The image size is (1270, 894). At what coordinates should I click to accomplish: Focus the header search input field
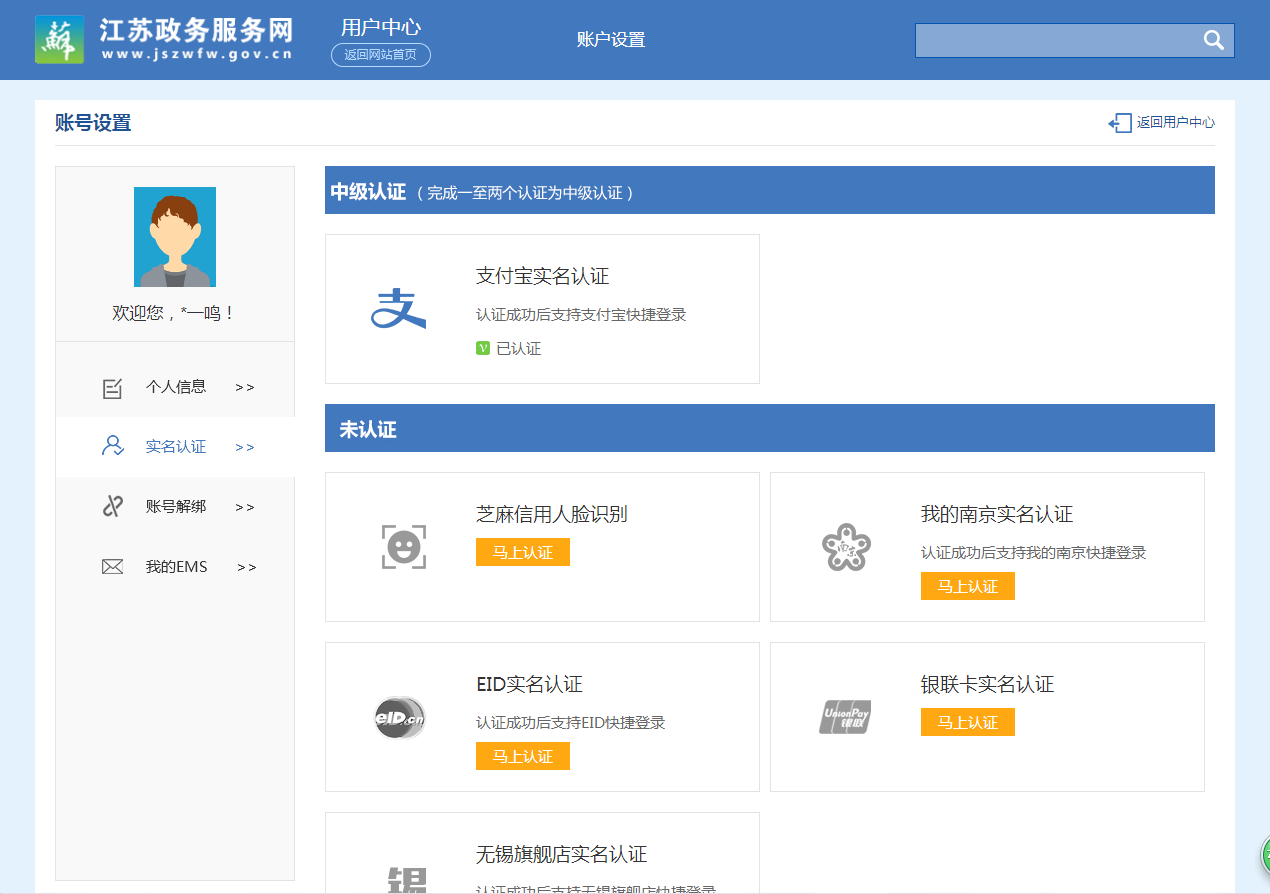click(1055, 40)
